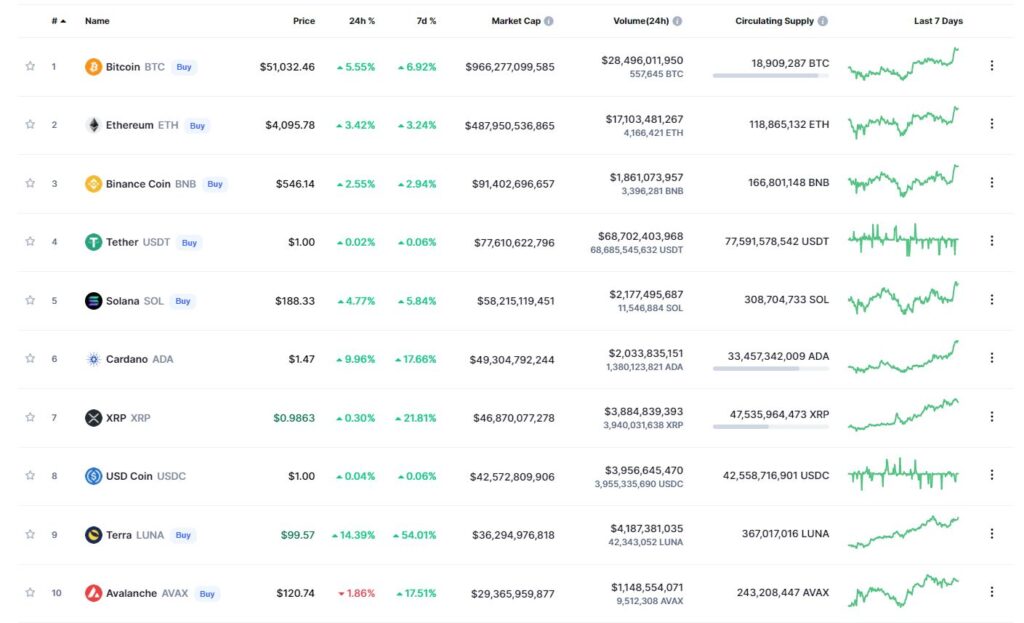1024x623 pixels.
Task: Click the XRP price $0.9863
Action: point(294,417)
